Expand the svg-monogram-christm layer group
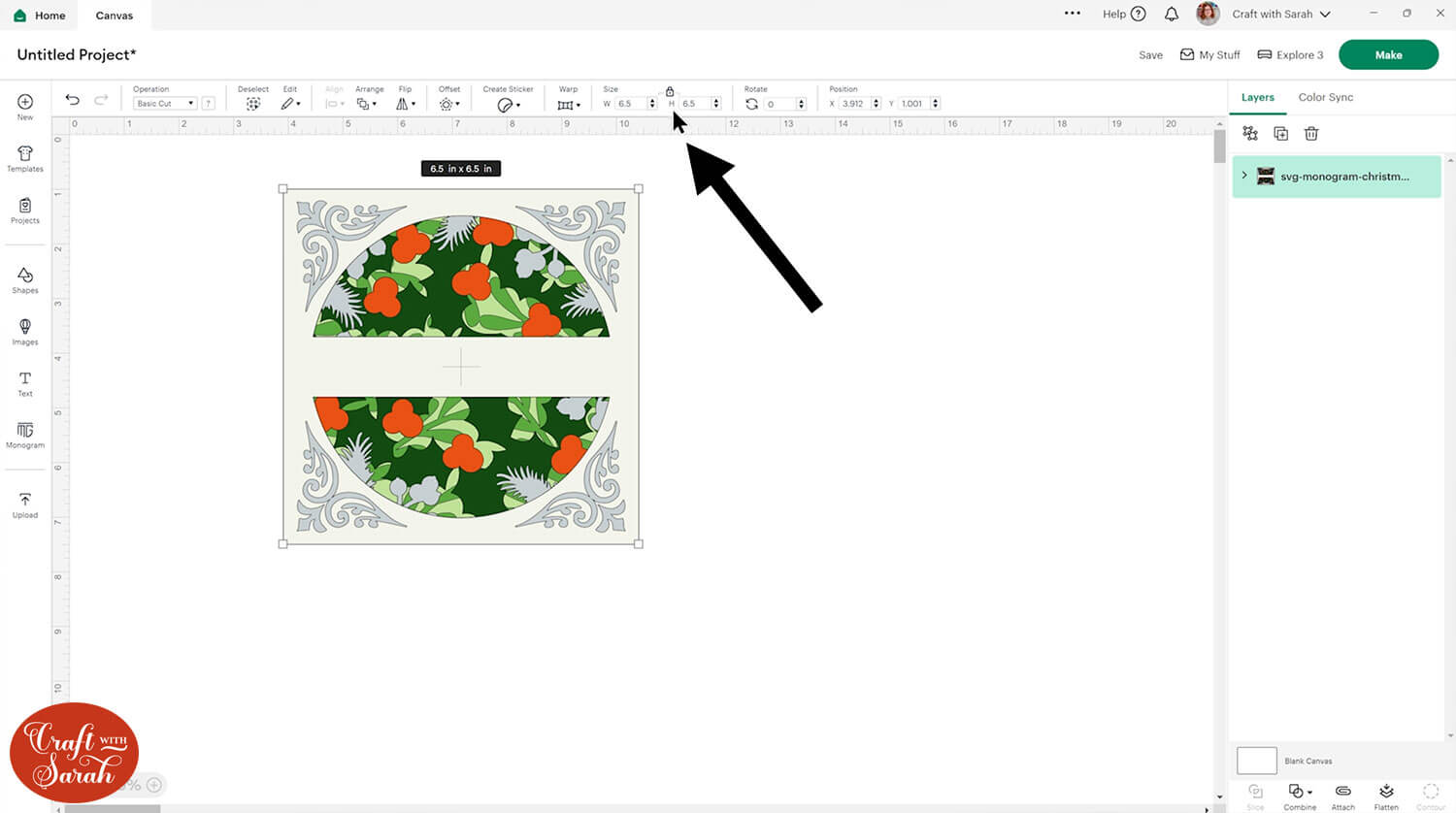The image size is (1456, 813). coord(1244,176)
